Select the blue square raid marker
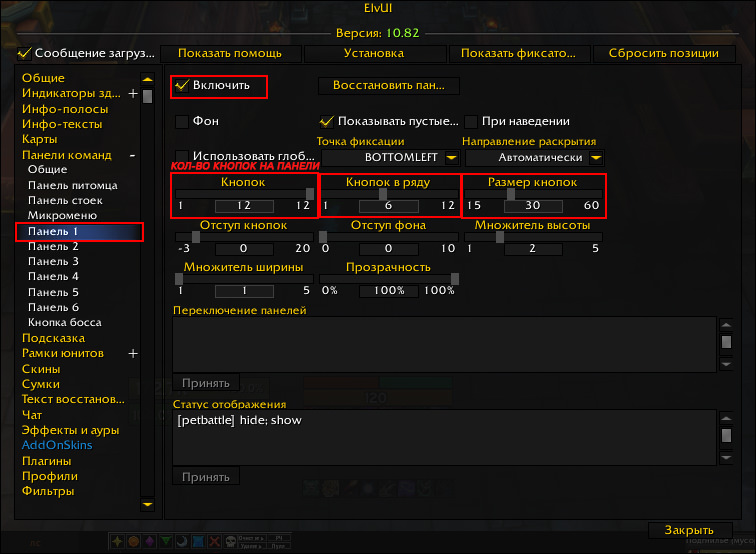 [x=198, y=542]
